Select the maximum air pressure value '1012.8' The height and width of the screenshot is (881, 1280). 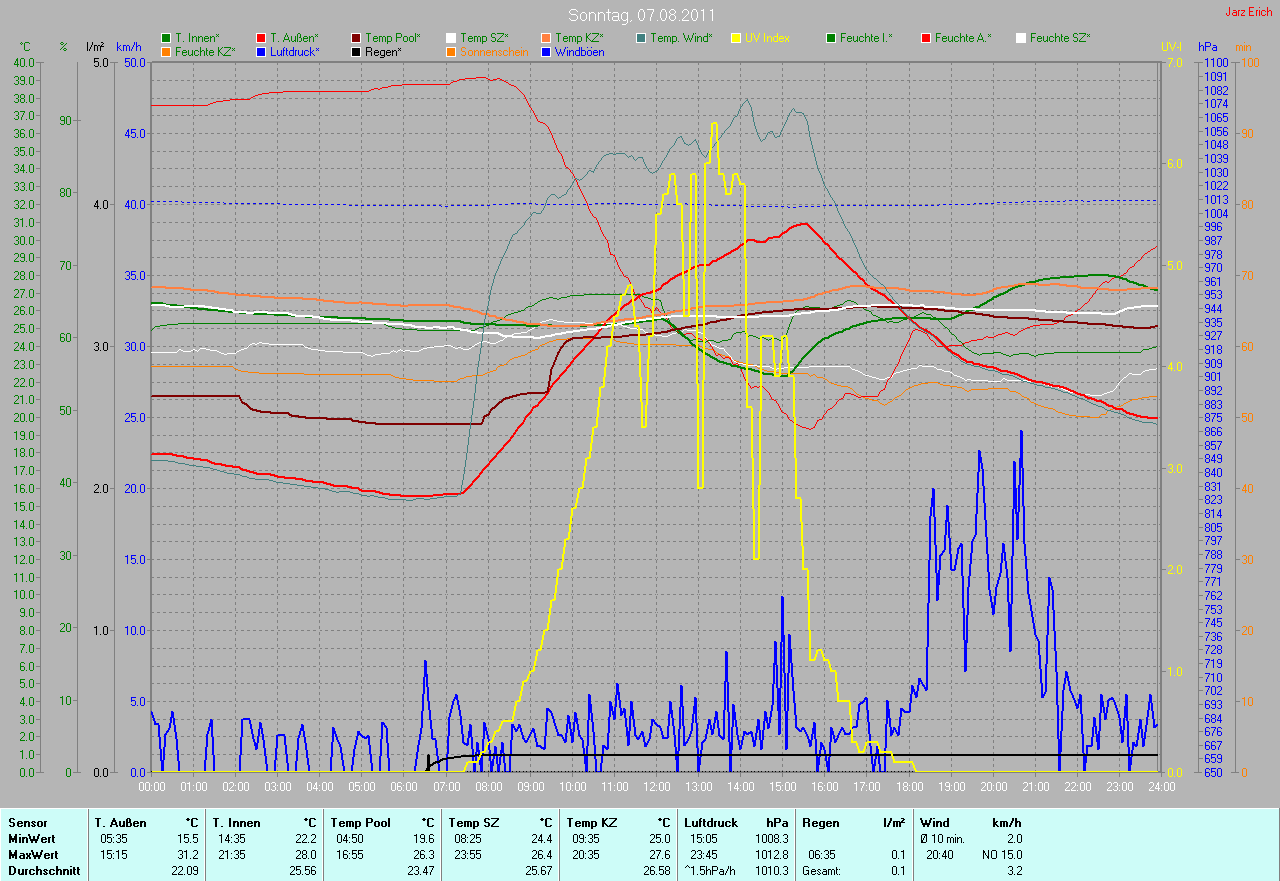[770, 855]
